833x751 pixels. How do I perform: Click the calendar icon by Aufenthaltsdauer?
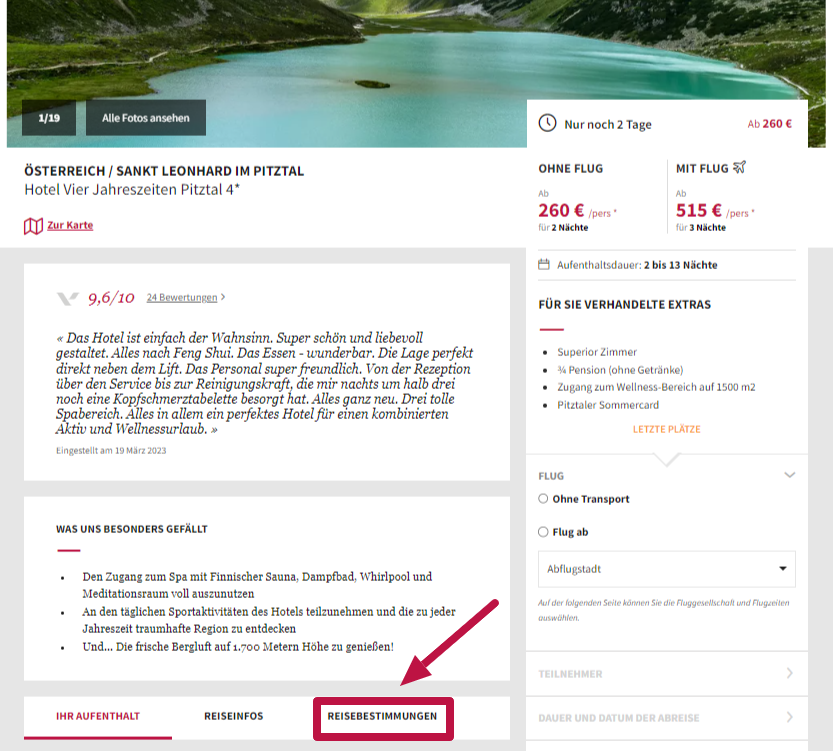544,265
